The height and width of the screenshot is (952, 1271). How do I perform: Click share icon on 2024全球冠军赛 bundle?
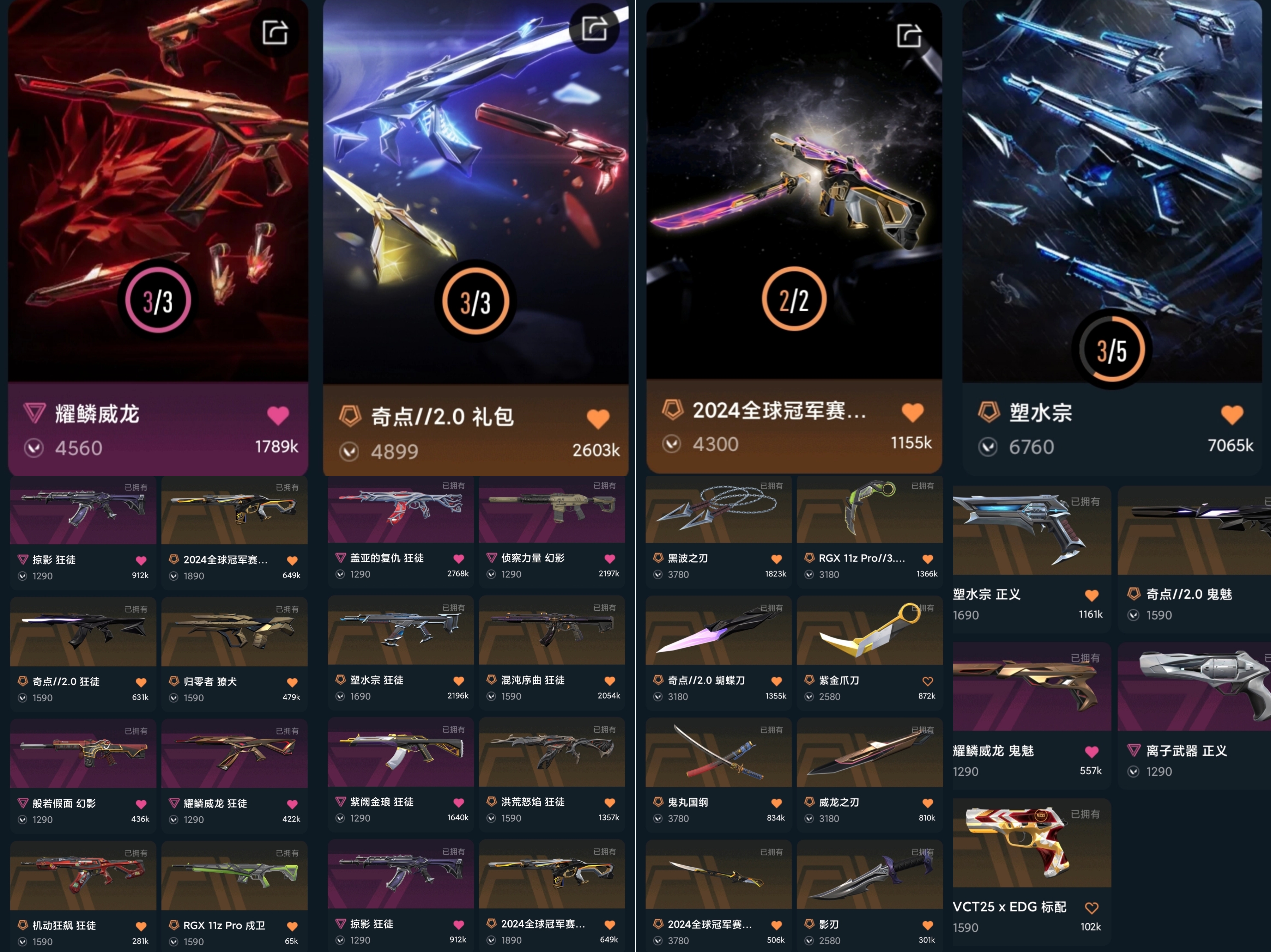[x=909, y=36]
